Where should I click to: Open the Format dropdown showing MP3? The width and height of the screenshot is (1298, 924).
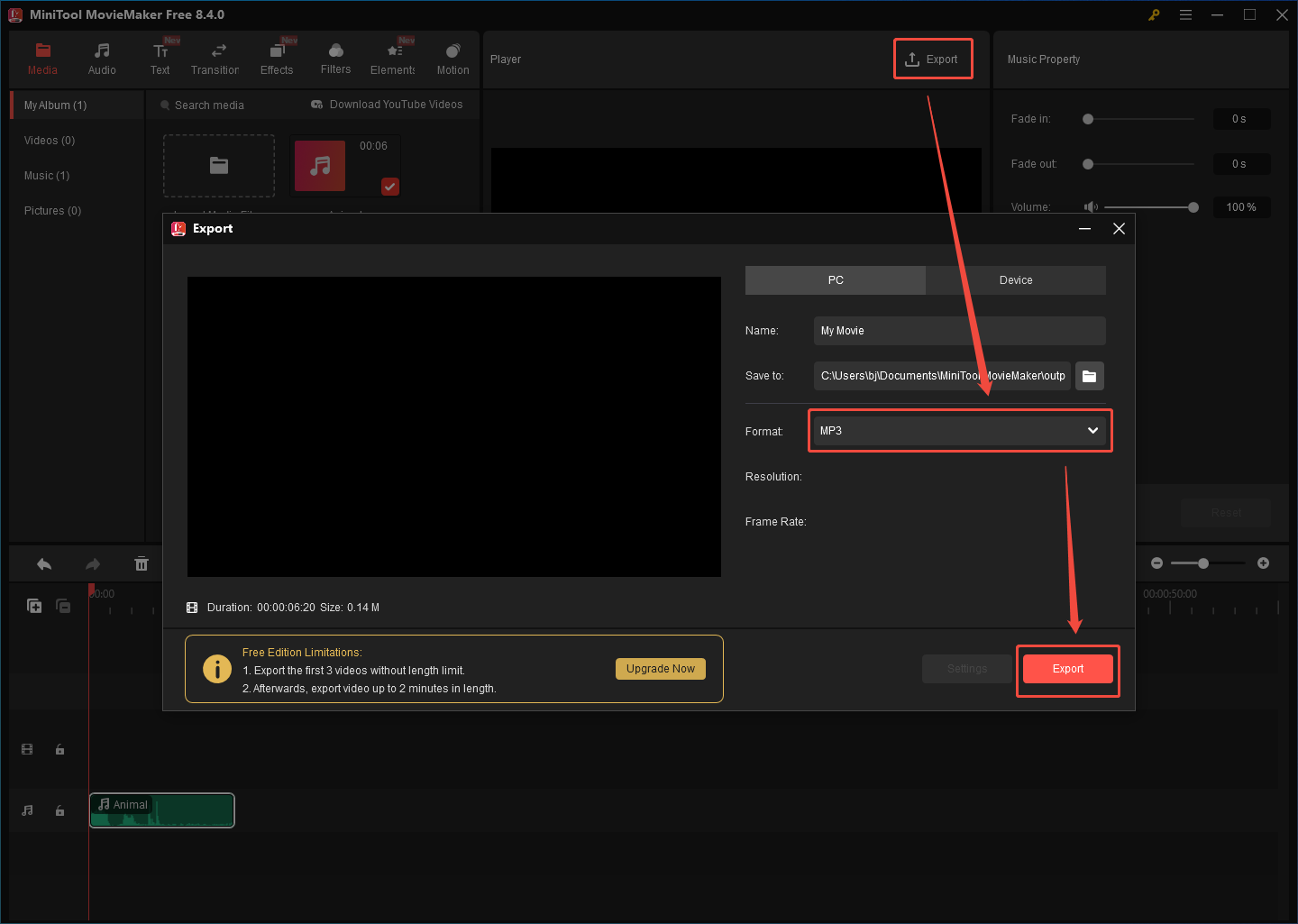tap(959, 430)
